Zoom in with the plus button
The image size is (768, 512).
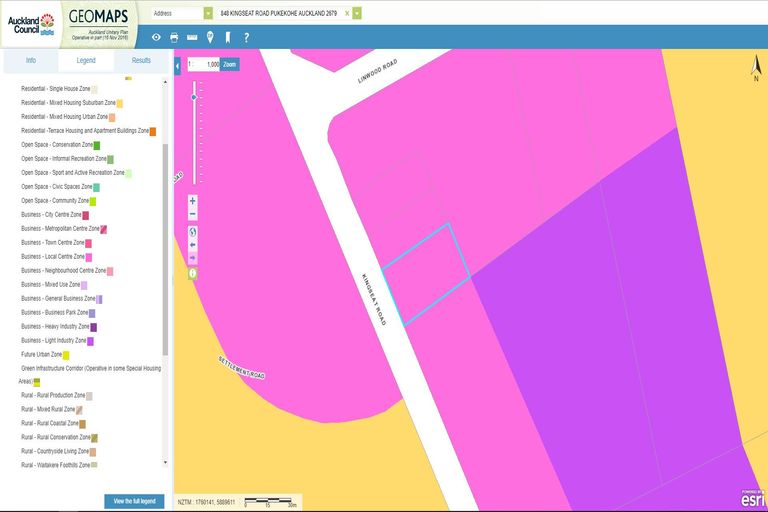193,200
